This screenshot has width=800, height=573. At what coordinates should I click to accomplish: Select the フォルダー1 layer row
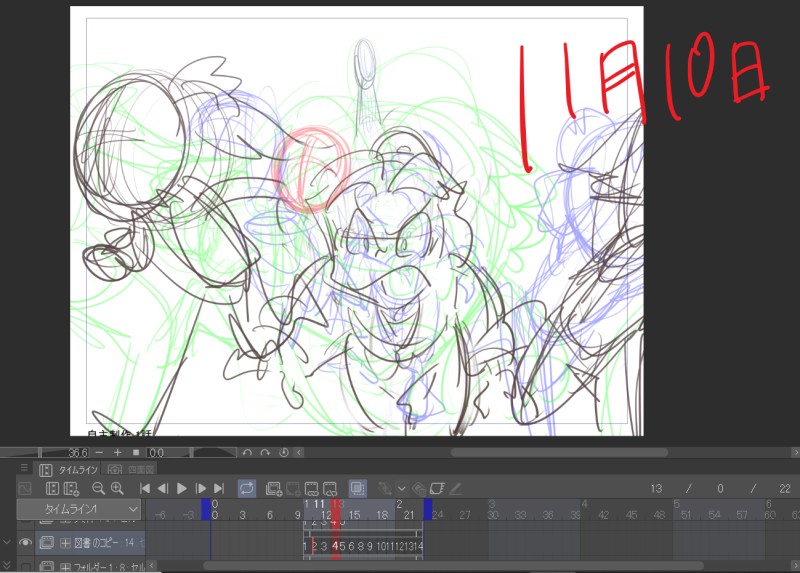[x=90, y=566]
